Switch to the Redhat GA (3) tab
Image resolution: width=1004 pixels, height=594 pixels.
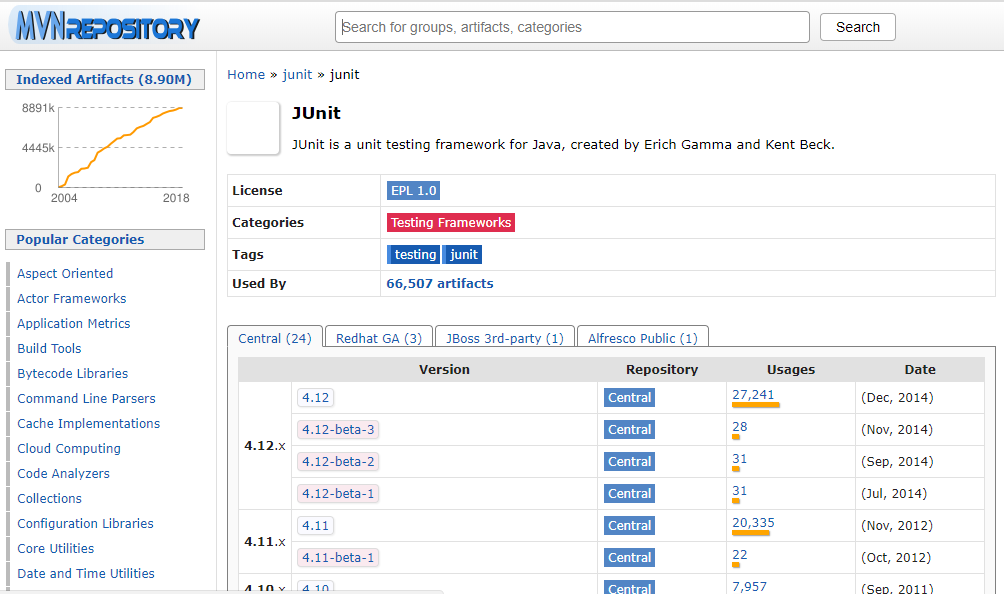379,338
